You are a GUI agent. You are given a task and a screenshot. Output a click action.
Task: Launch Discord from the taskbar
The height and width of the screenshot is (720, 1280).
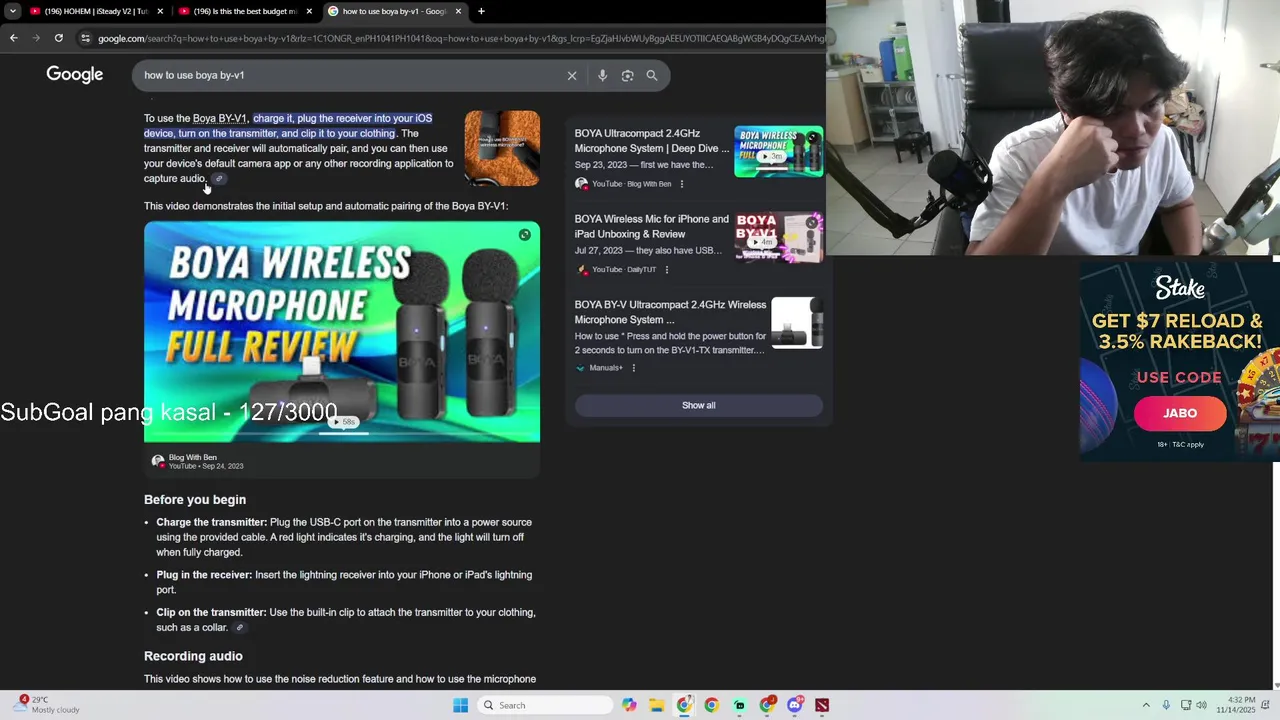coord(794,705)
